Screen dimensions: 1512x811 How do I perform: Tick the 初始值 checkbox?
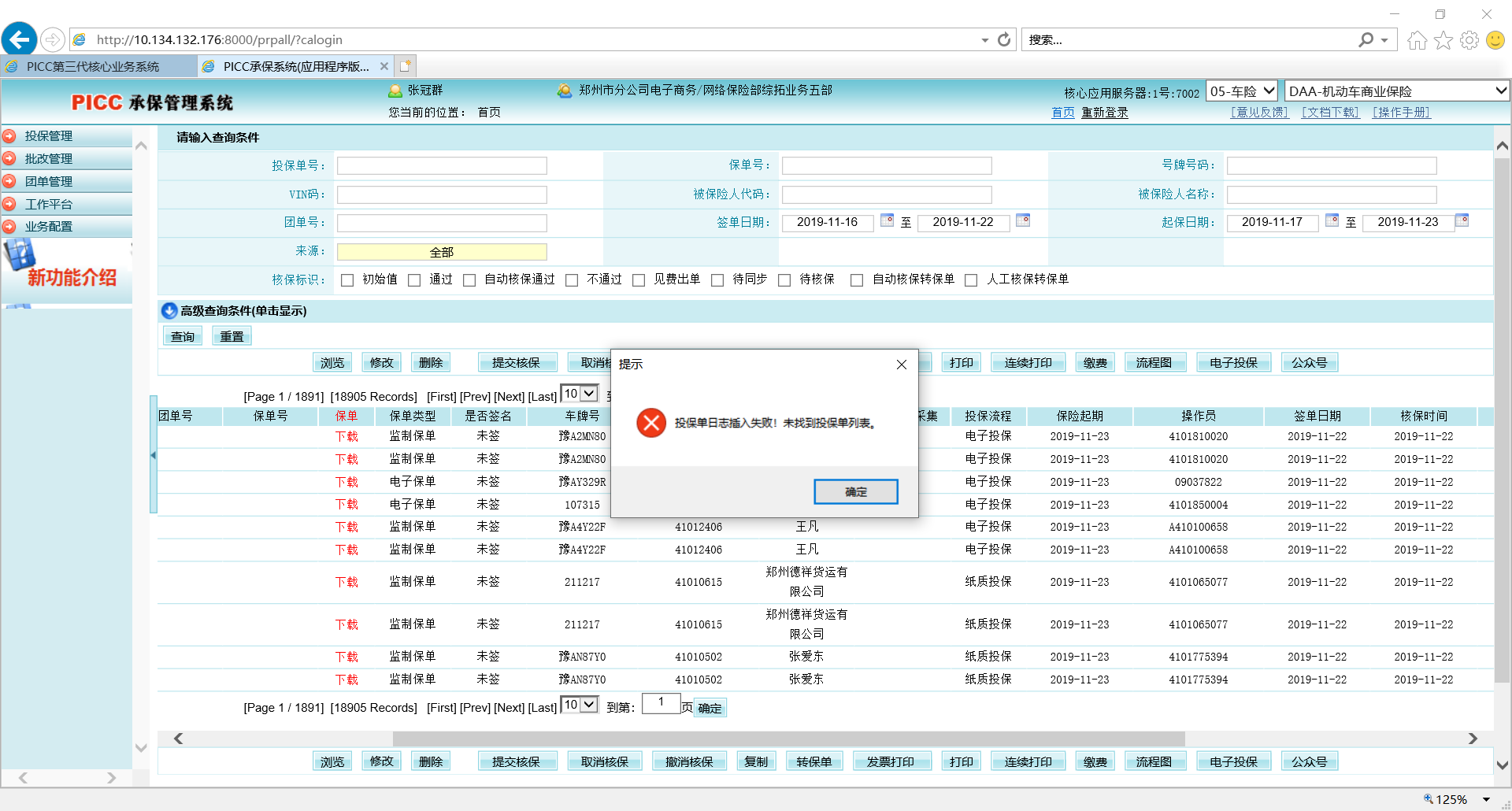click(347, 280)
